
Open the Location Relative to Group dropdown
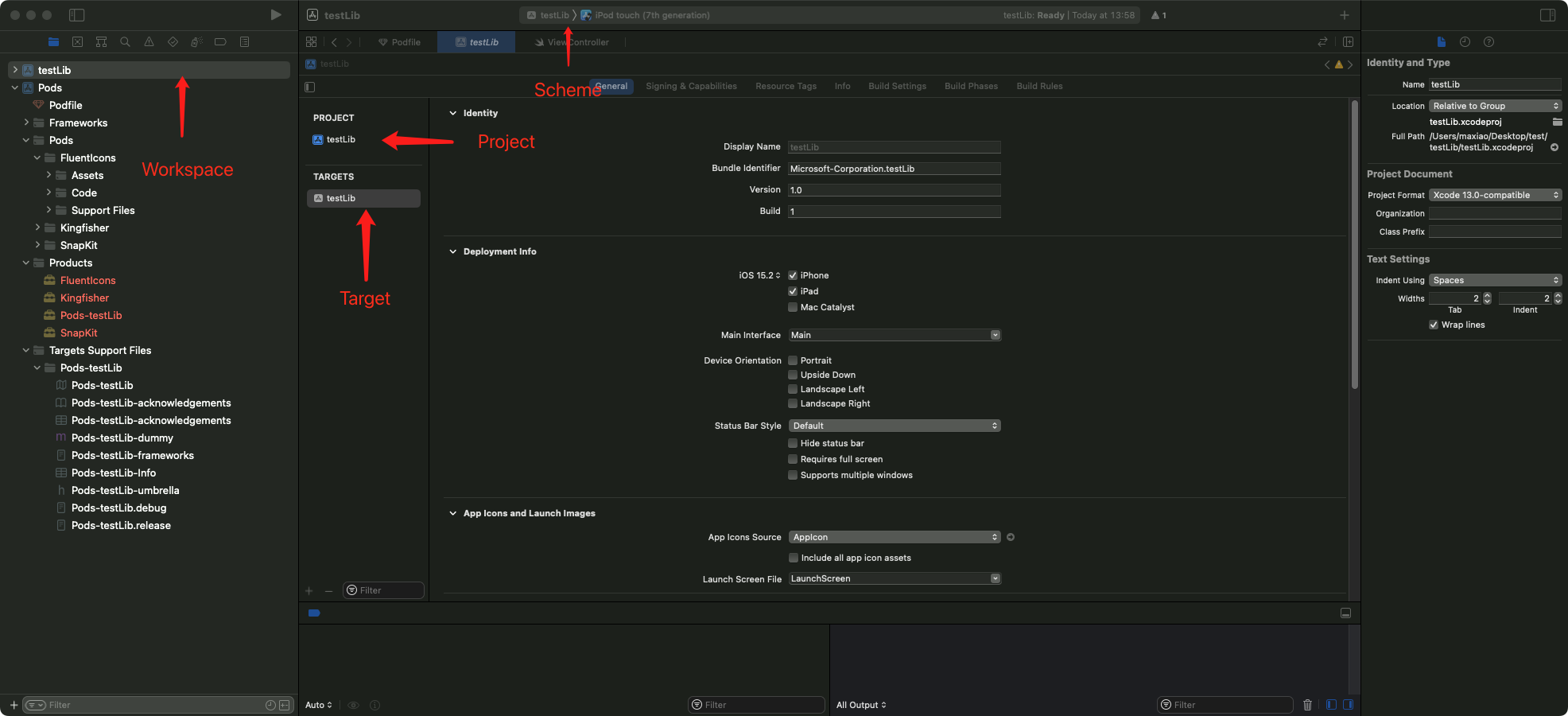point(1496,106)
